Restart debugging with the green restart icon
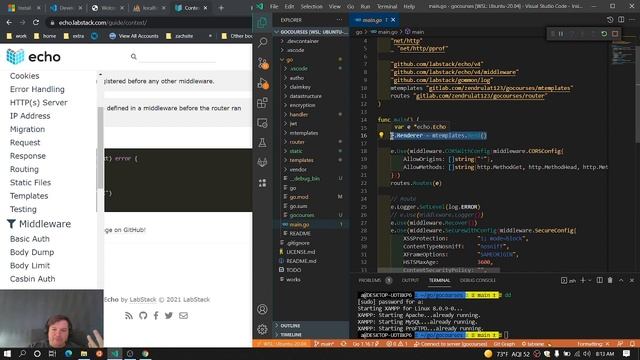 604,34
